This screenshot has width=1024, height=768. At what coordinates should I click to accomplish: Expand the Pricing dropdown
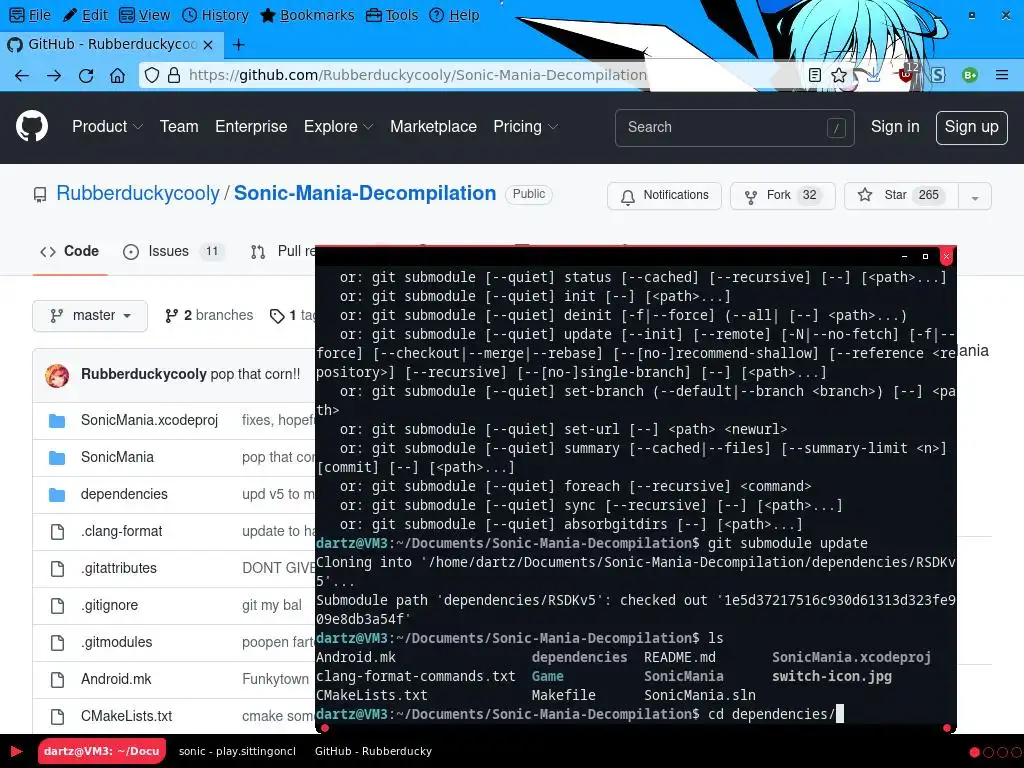[x=525, y=127]
